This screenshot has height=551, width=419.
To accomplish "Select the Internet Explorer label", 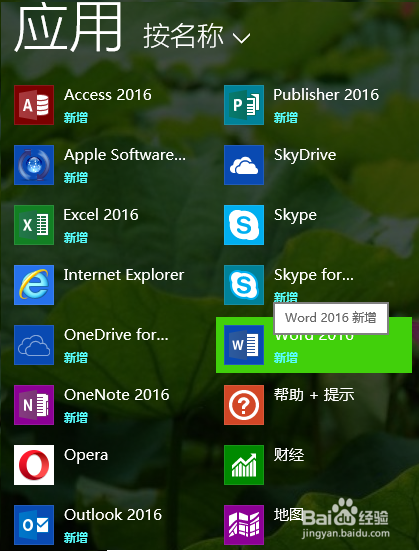I will point(124,275).
